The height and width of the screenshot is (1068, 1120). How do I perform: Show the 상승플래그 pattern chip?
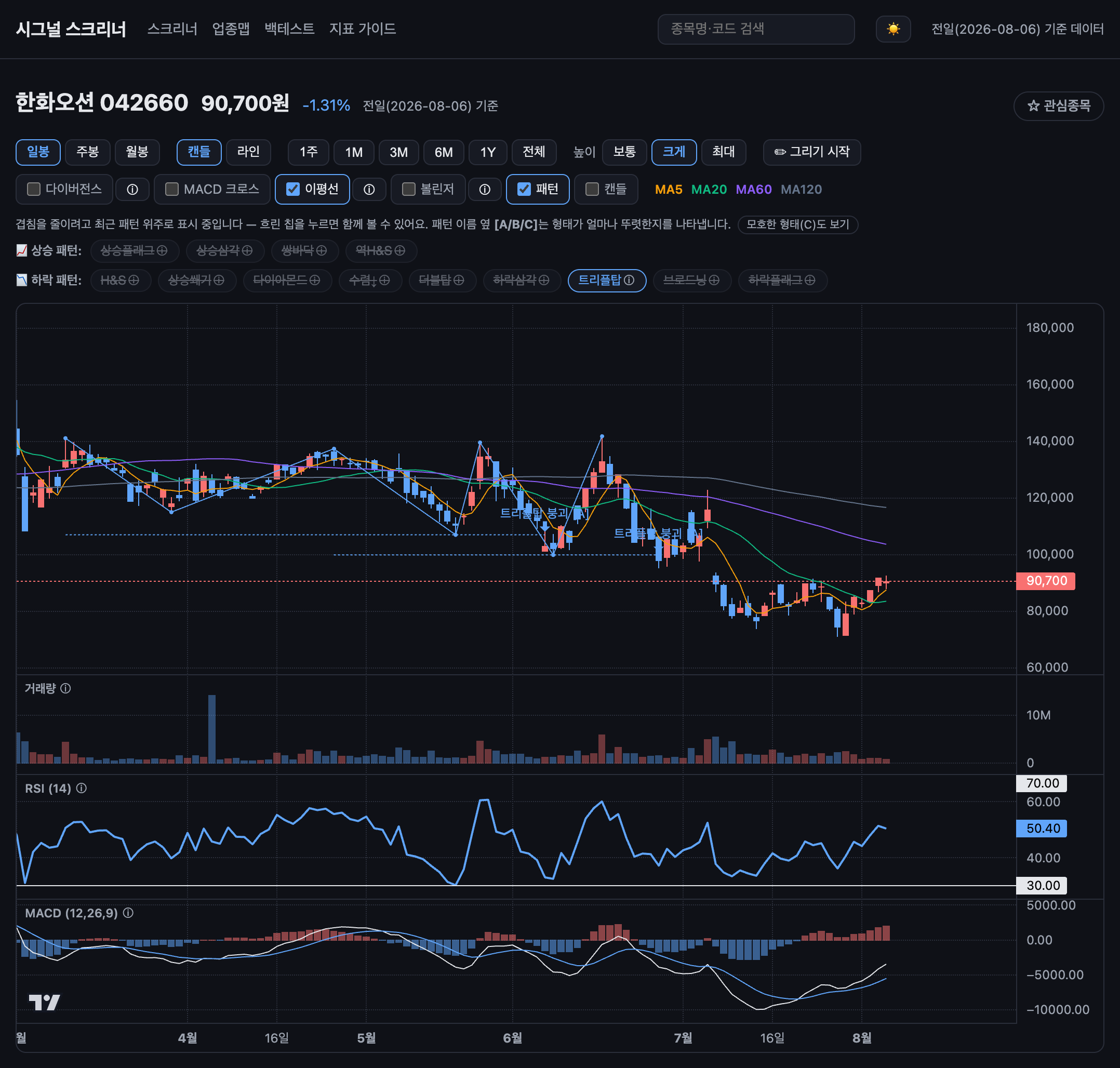tap(135, 251)
